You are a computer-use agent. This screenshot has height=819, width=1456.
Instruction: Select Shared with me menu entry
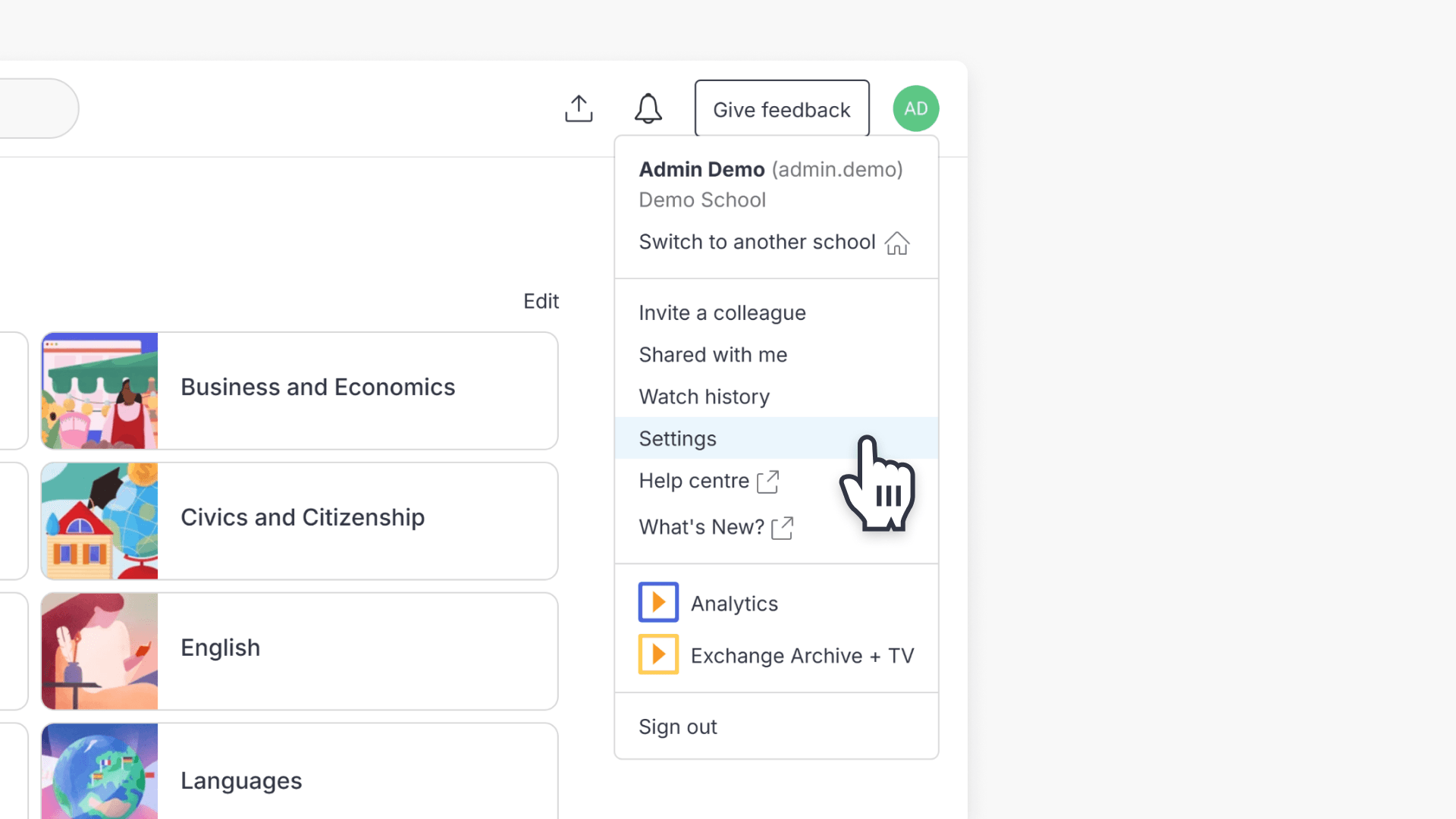coord(712,354)
